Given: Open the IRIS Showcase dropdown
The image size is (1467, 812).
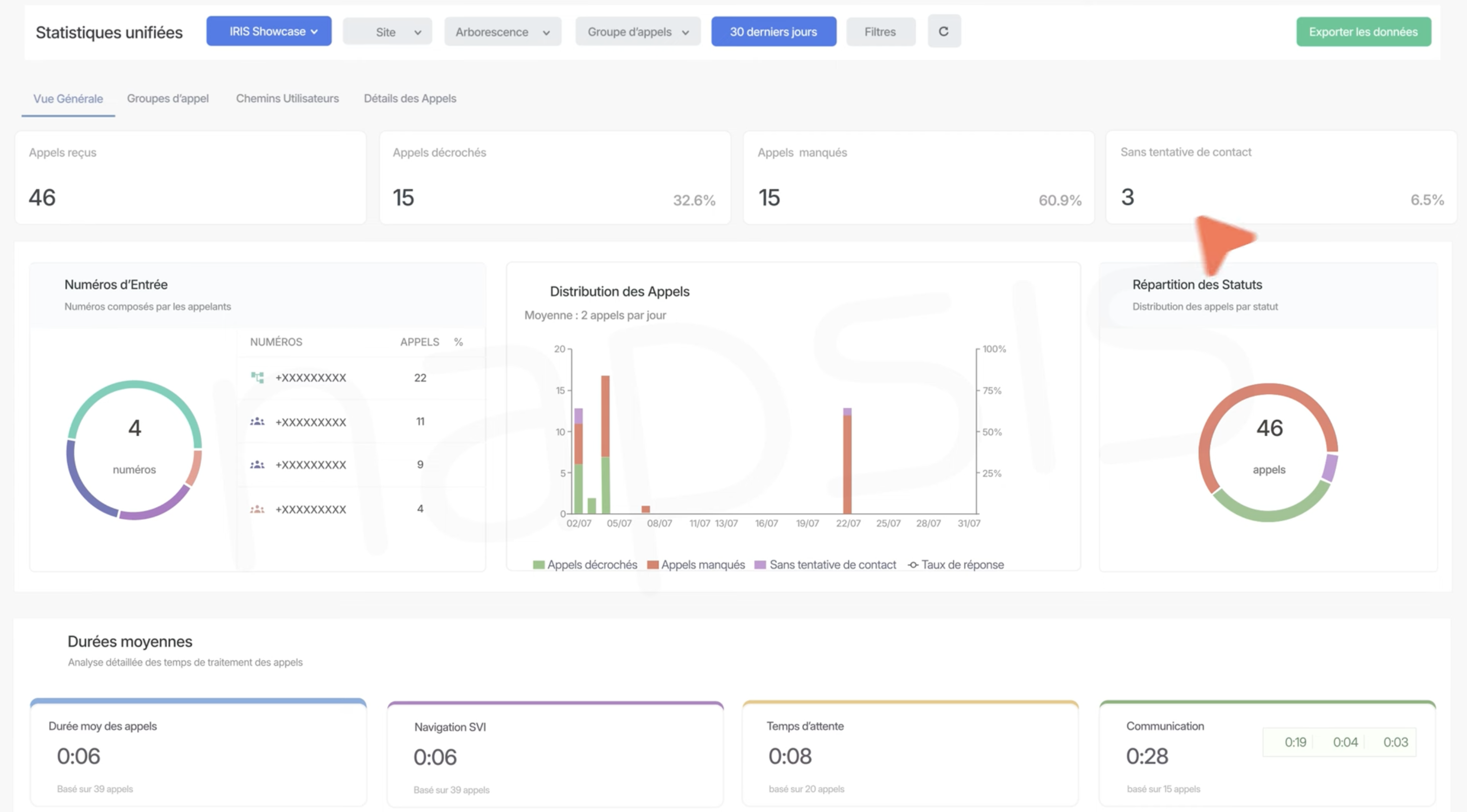Looking at the screenshot, I should pyautogui.click(x=269, y=31).
